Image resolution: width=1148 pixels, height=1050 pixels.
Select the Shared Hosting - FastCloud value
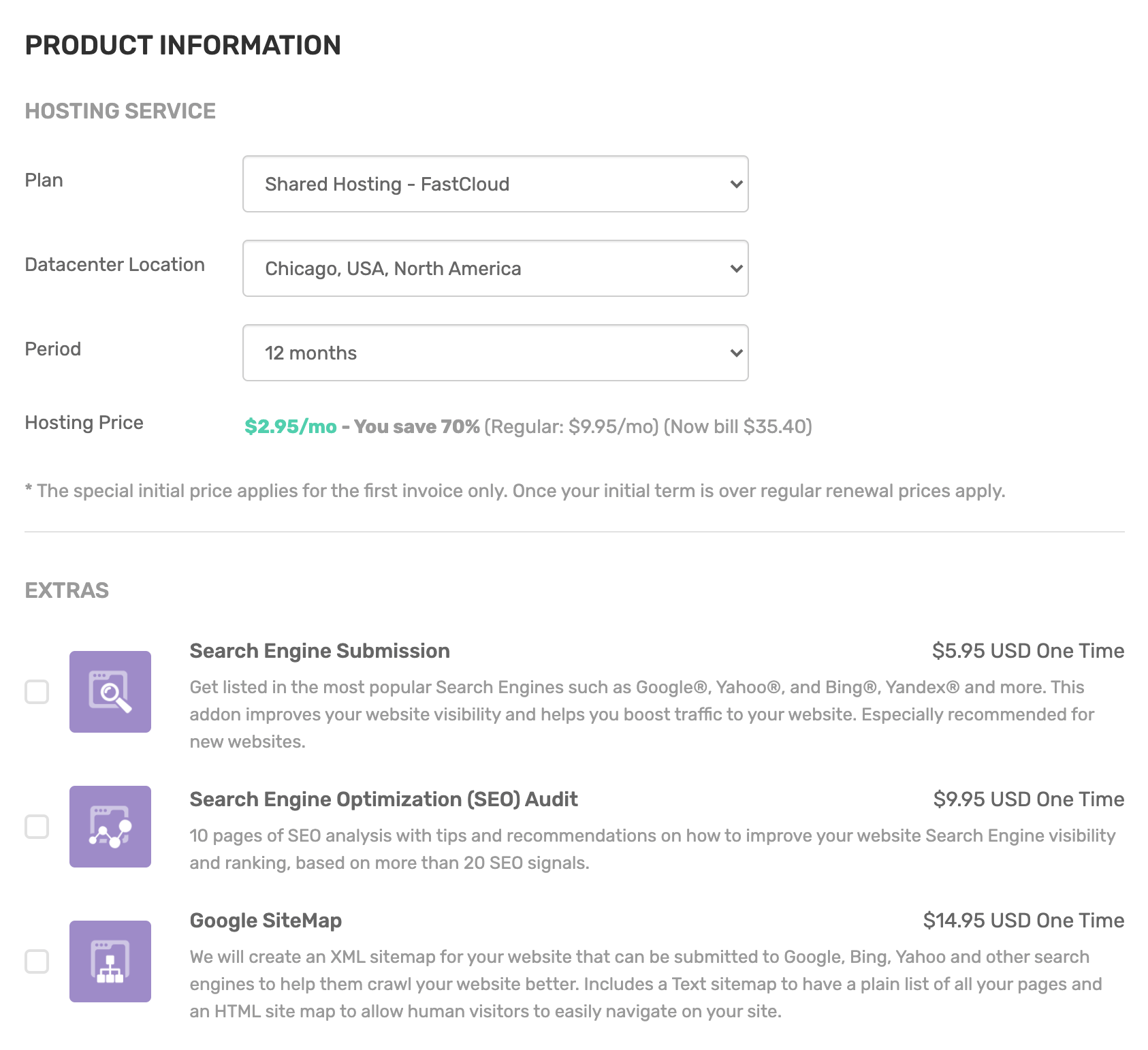(387, 183)
